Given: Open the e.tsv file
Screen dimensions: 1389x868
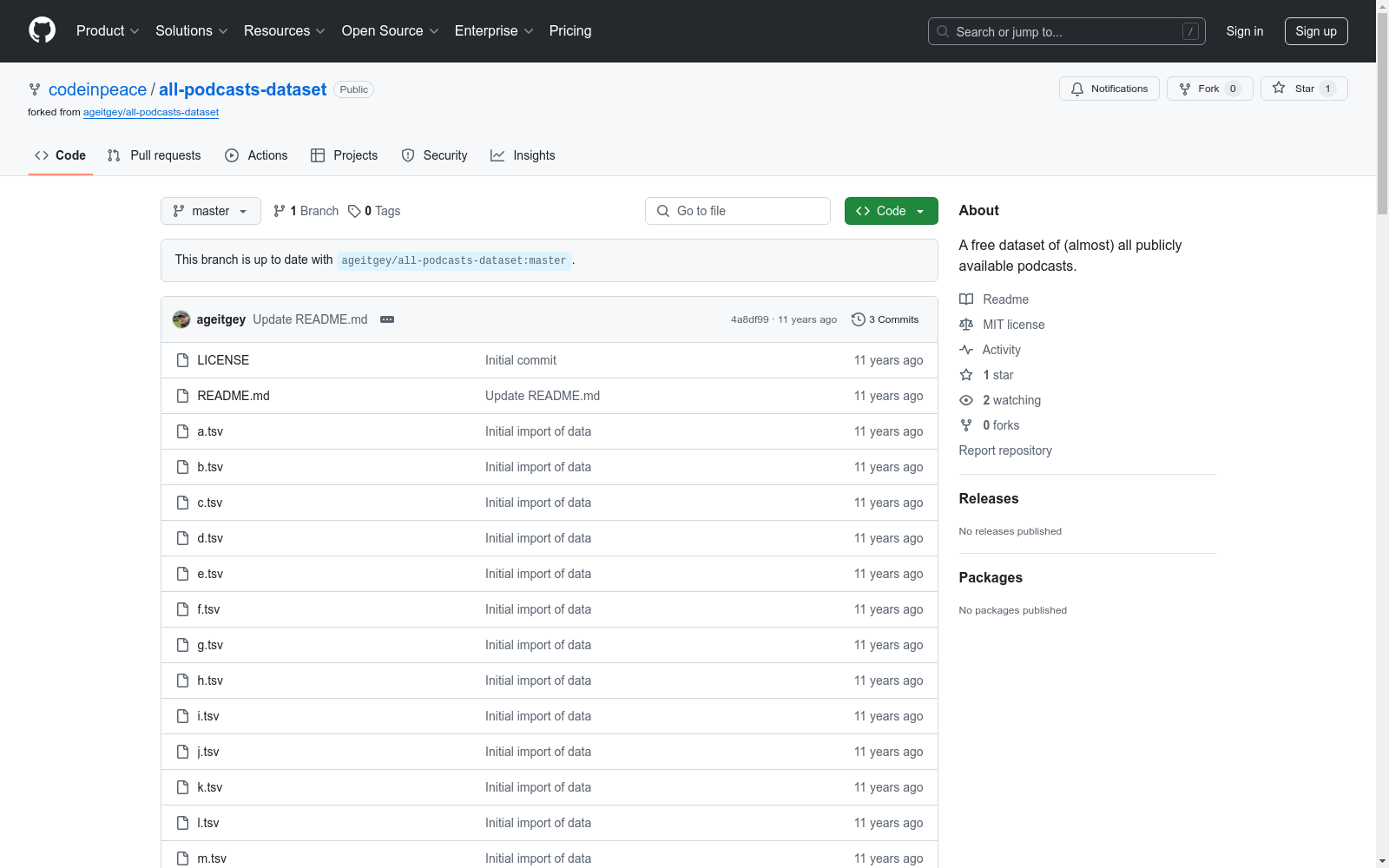Looking at the screenshot, I should [x=210, y=574].
